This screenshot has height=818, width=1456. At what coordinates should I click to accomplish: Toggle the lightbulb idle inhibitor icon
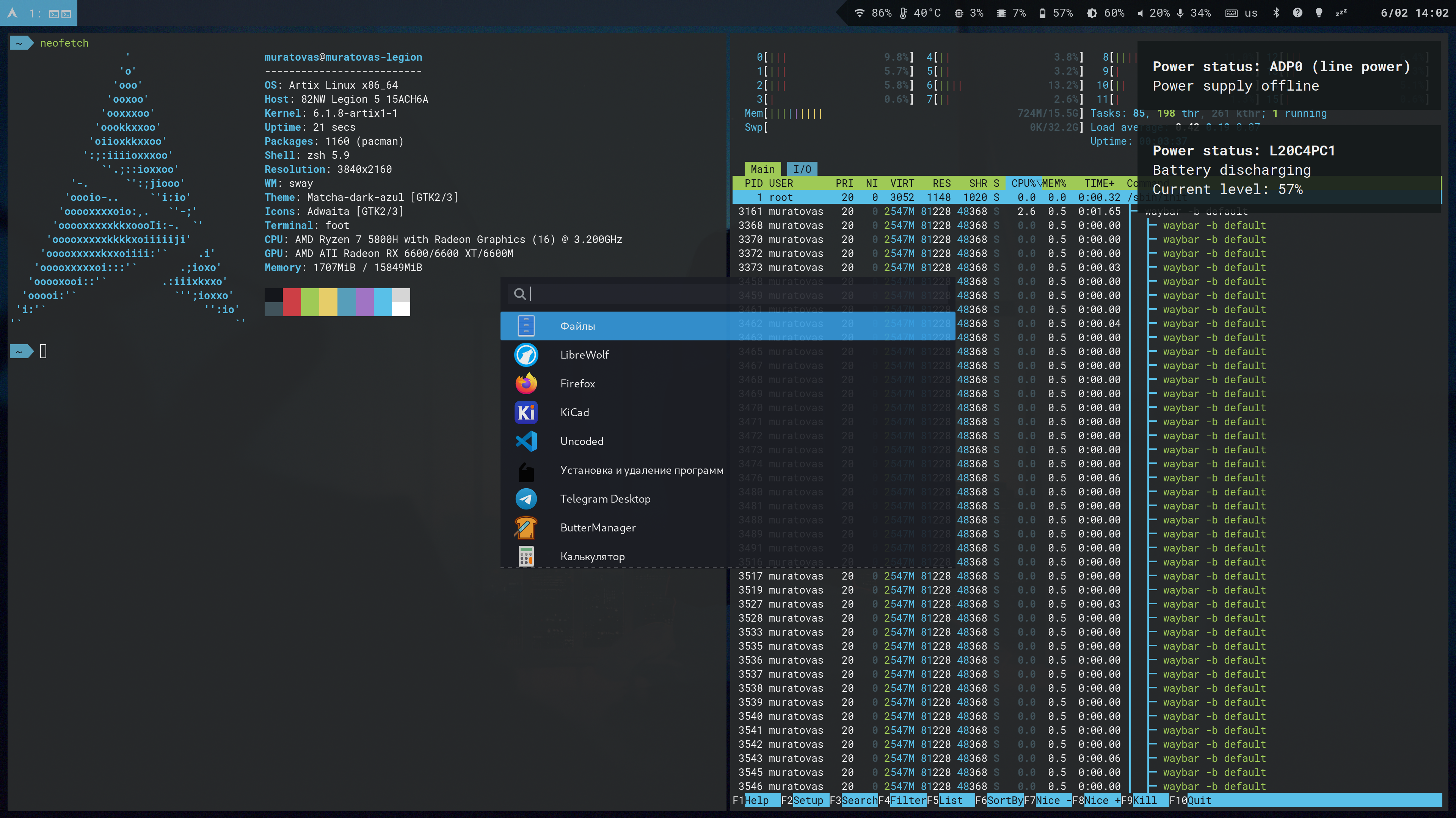[1319, 13]
